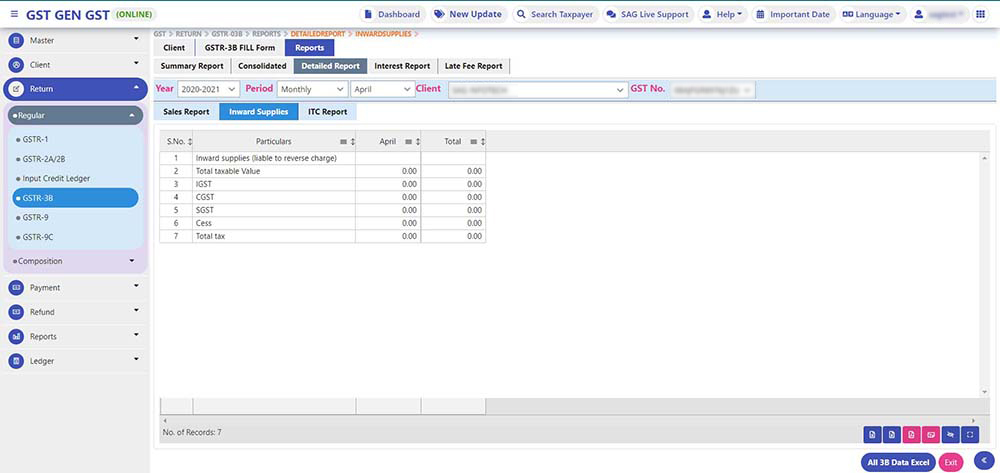Click the All 3B Data Excel button
The image size is (1000, 473).
(898, 462)
